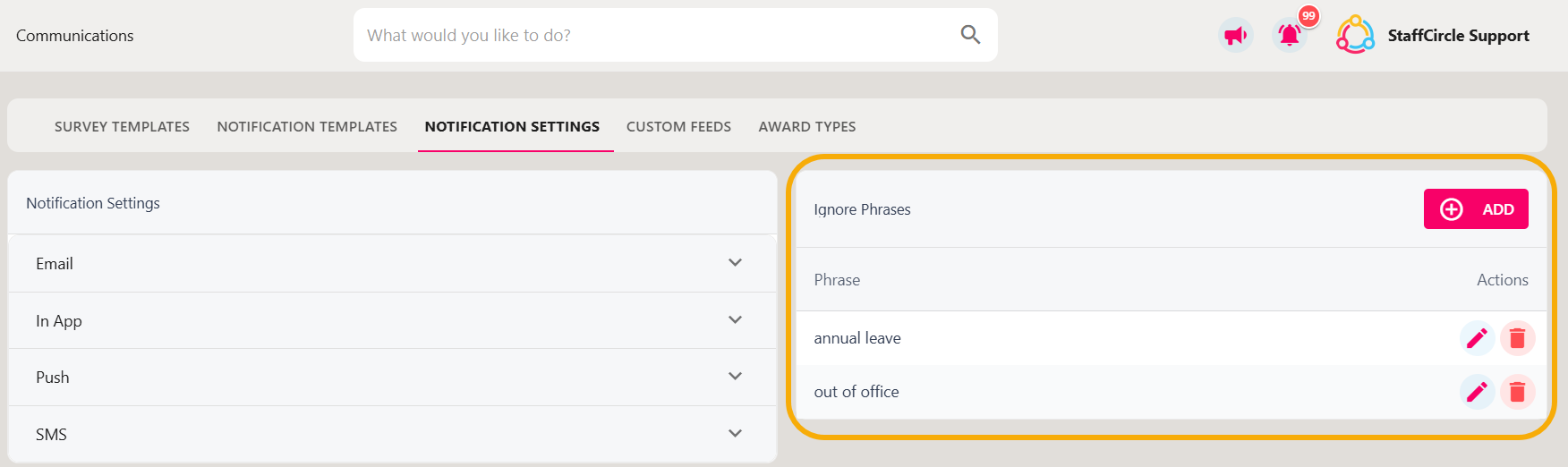Expand the SMS settings chevron
The width and height of the screenshot is (1568, 467).
(x=735, y=434)
